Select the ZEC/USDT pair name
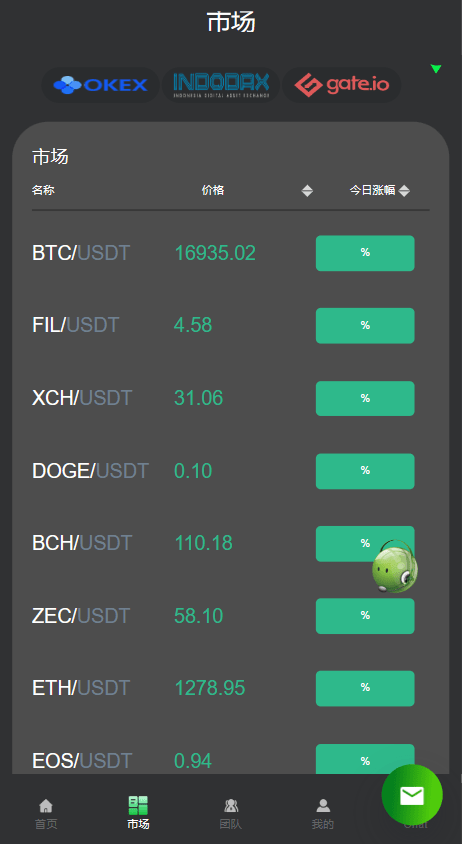This screenshot has height=844, width=462. pos(81,616)
